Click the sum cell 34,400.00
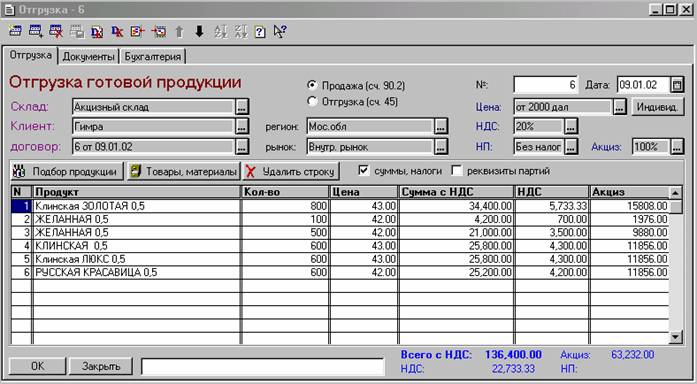The image size is (697, 384). (x=456, y=206)
